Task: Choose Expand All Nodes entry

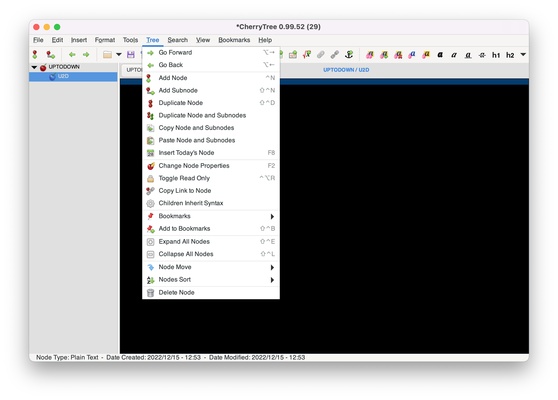Action: tap(211, 242)
